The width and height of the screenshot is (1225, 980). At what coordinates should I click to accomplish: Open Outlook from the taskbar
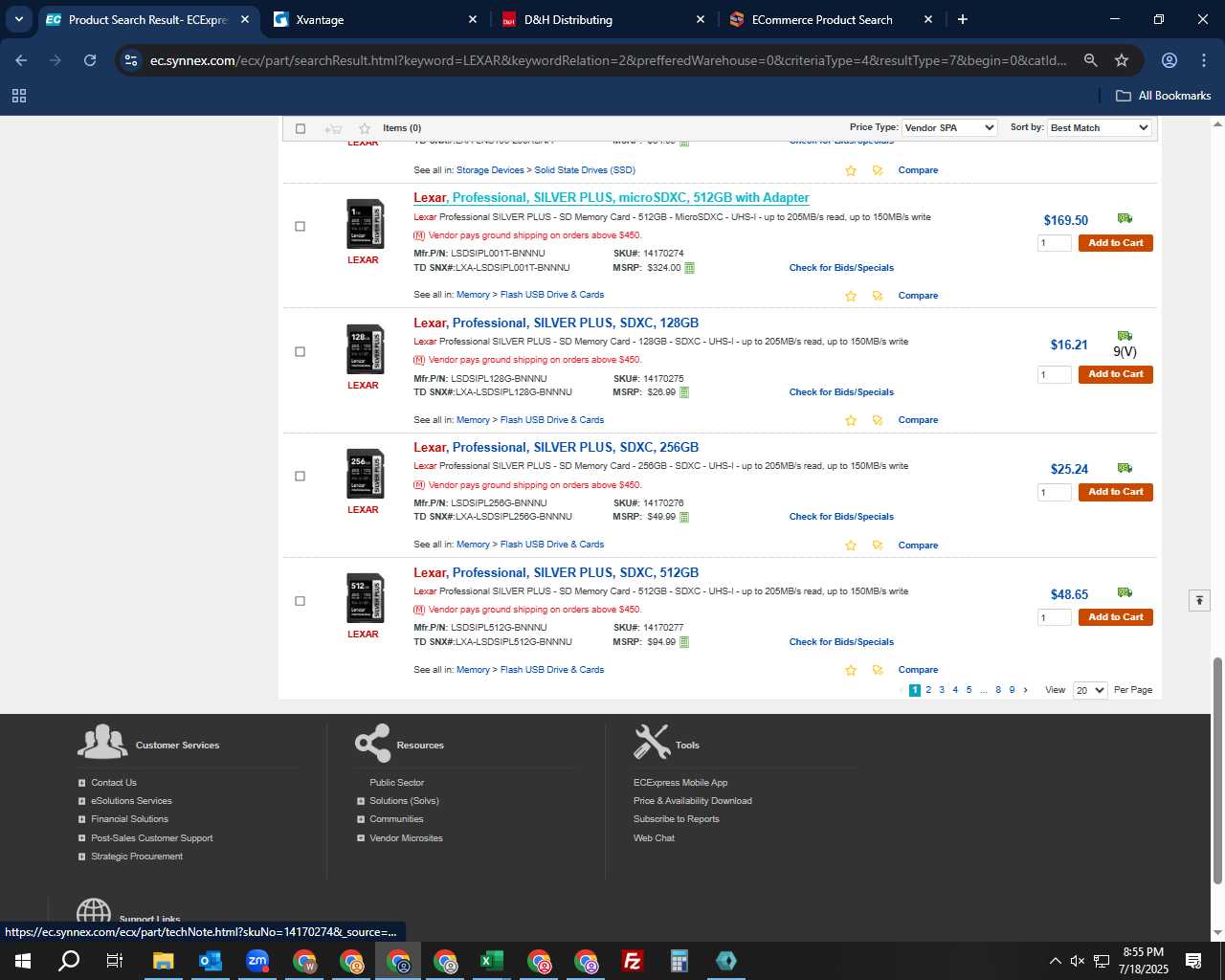pyautogui.click(x=211, y=961)
